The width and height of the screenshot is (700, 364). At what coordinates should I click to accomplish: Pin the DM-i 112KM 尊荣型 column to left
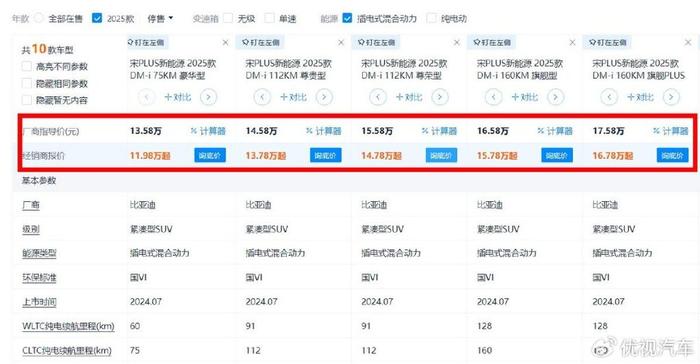378,42
